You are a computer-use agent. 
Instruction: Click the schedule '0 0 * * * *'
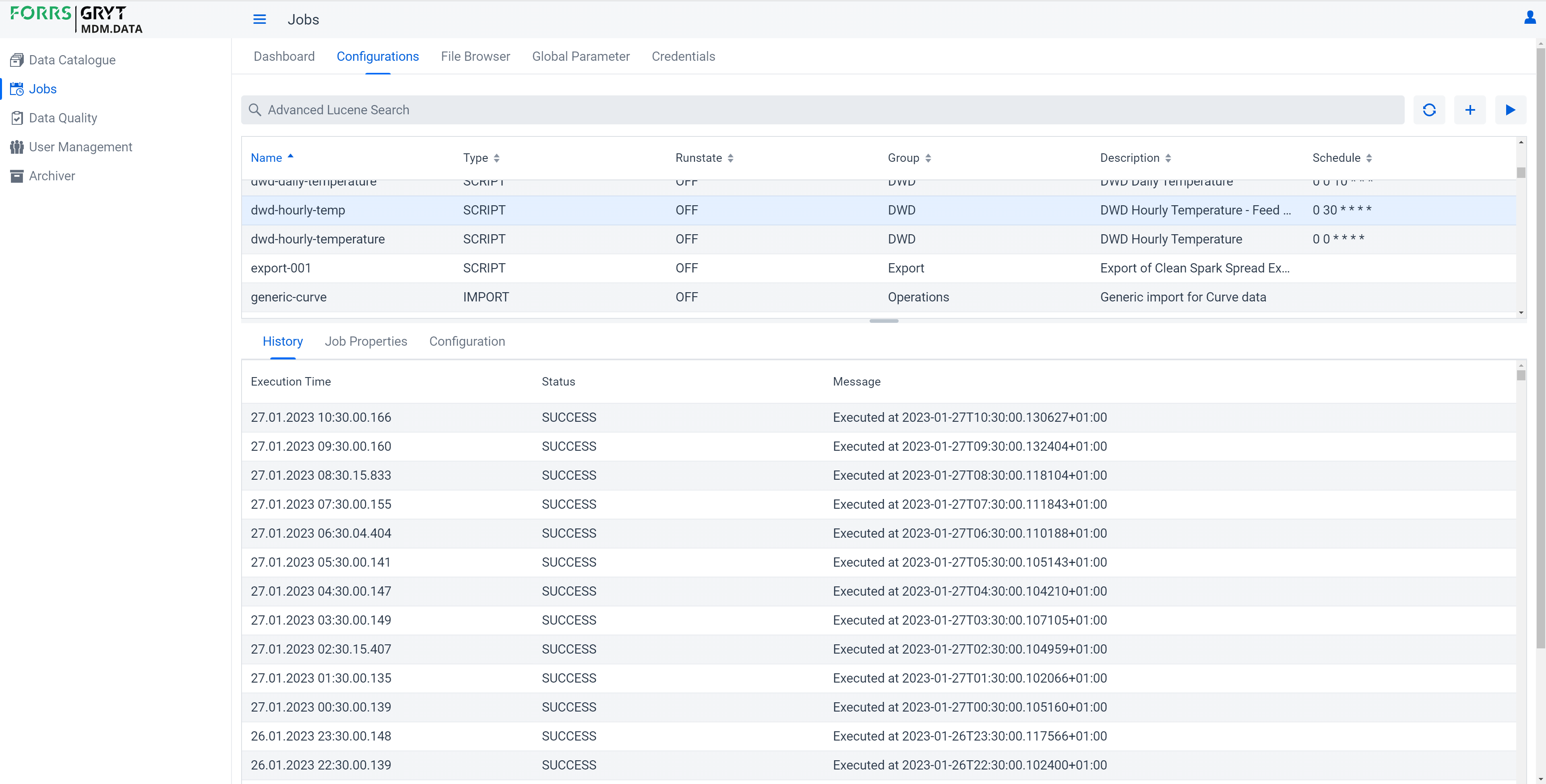coord(1338,239)
